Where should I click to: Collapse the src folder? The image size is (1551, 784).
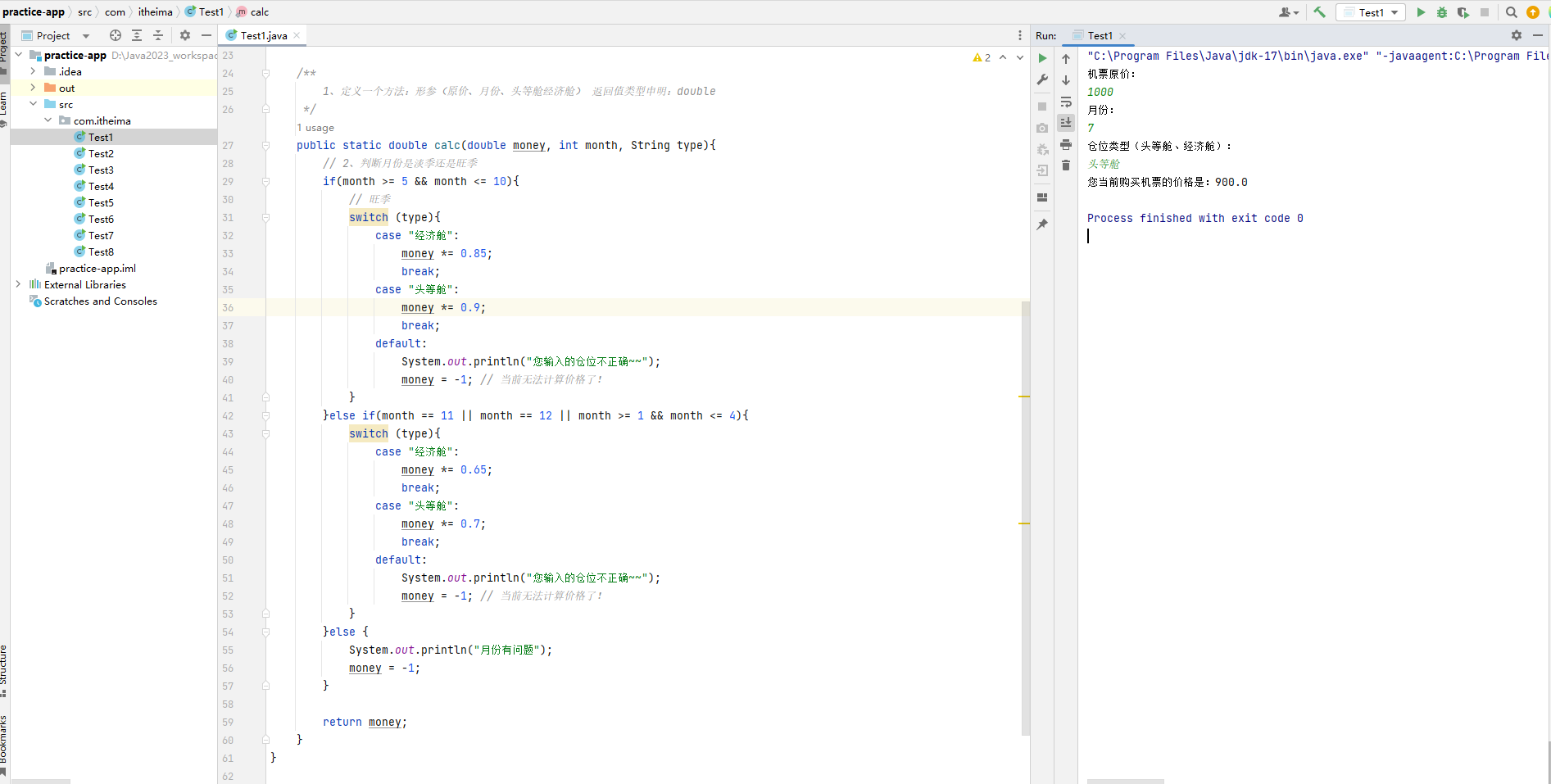tap(34, 104)
